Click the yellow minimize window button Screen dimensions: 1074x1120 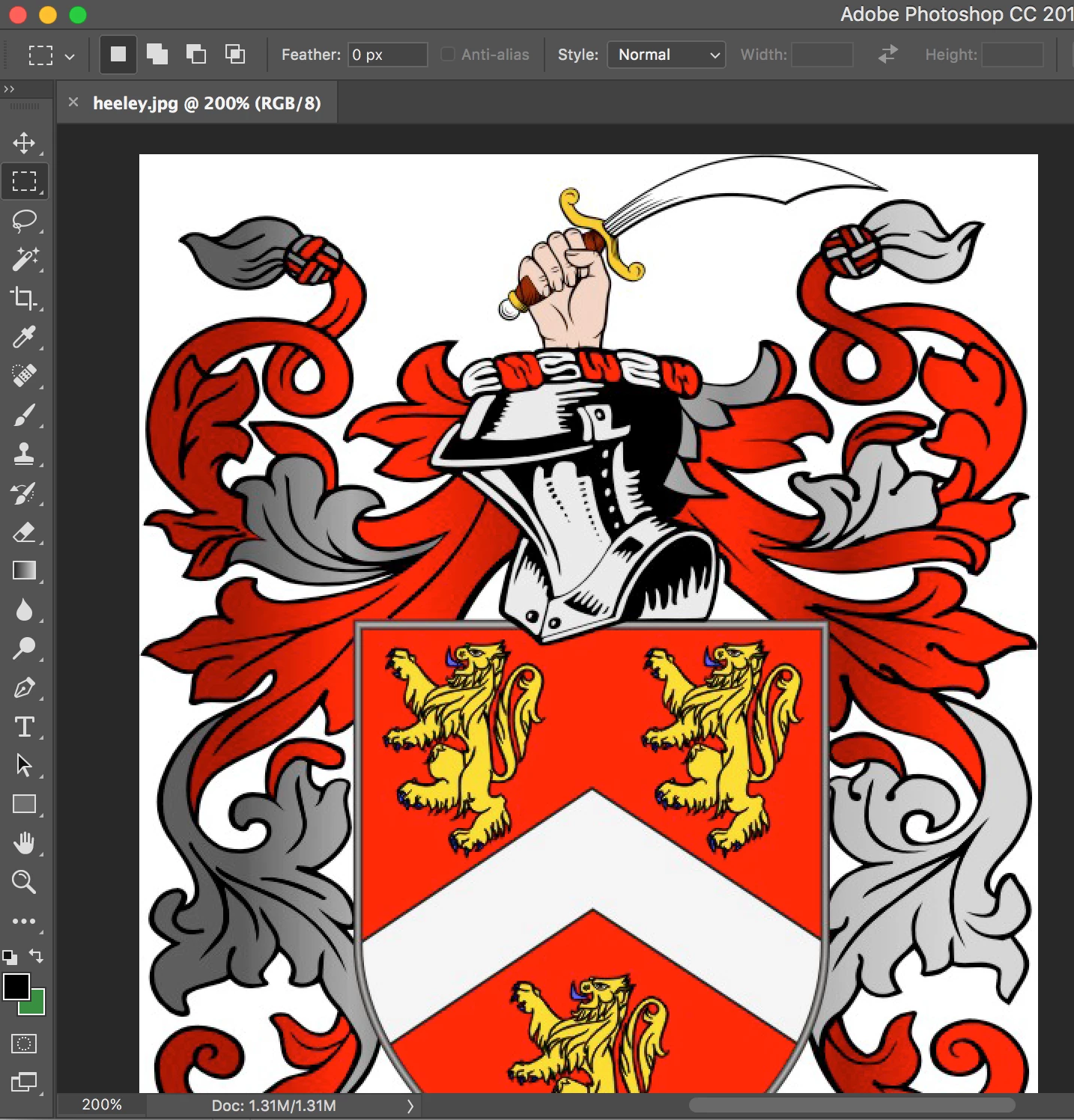(47, 14)
